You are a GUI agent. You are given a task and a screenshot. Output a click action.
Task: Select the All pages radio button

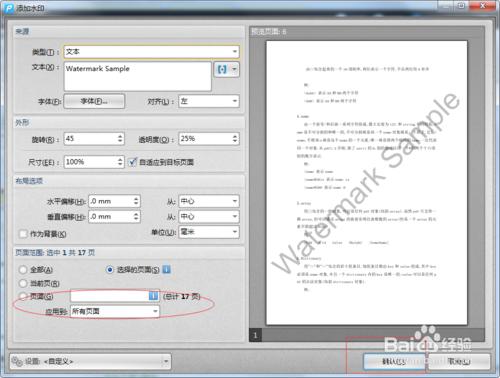click(x=23, y=269)
